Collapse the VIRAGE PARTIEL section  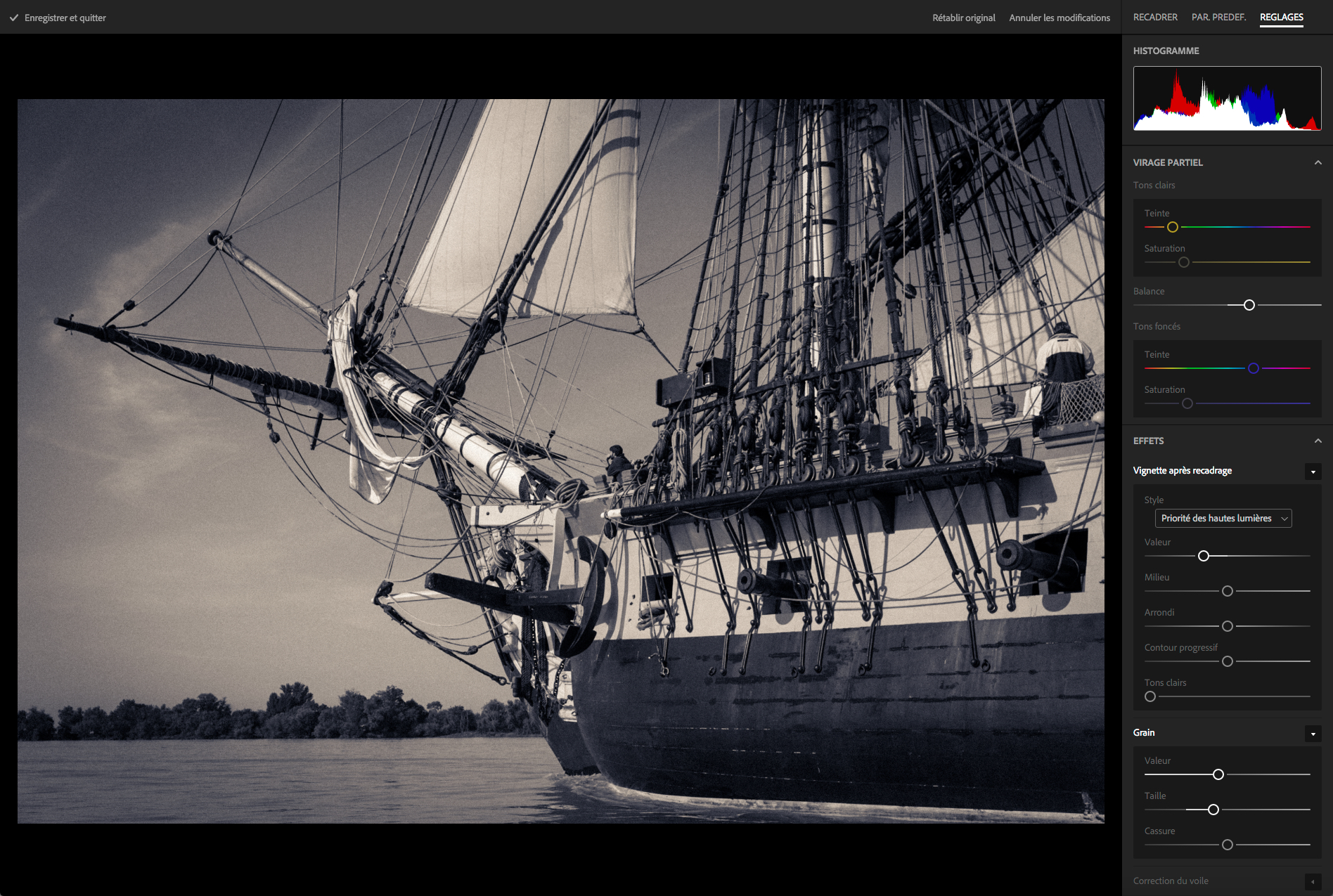(1318, 162)
